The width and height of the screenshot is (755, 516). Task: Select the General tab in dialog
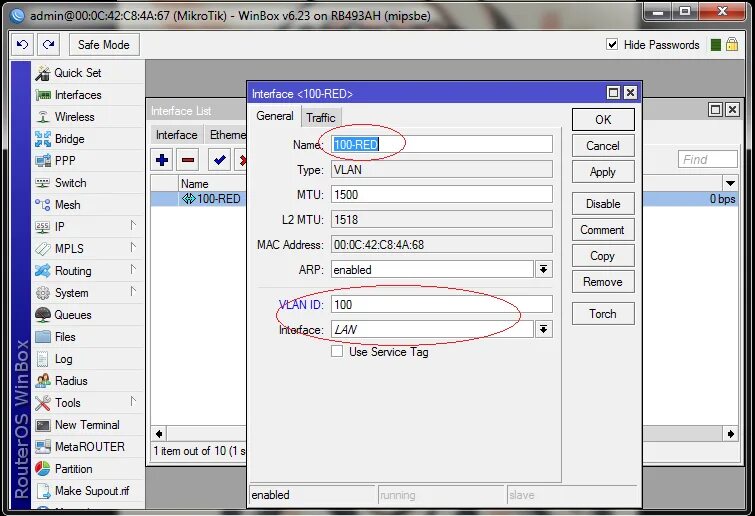pyautogui.click(x=275, y=116)
